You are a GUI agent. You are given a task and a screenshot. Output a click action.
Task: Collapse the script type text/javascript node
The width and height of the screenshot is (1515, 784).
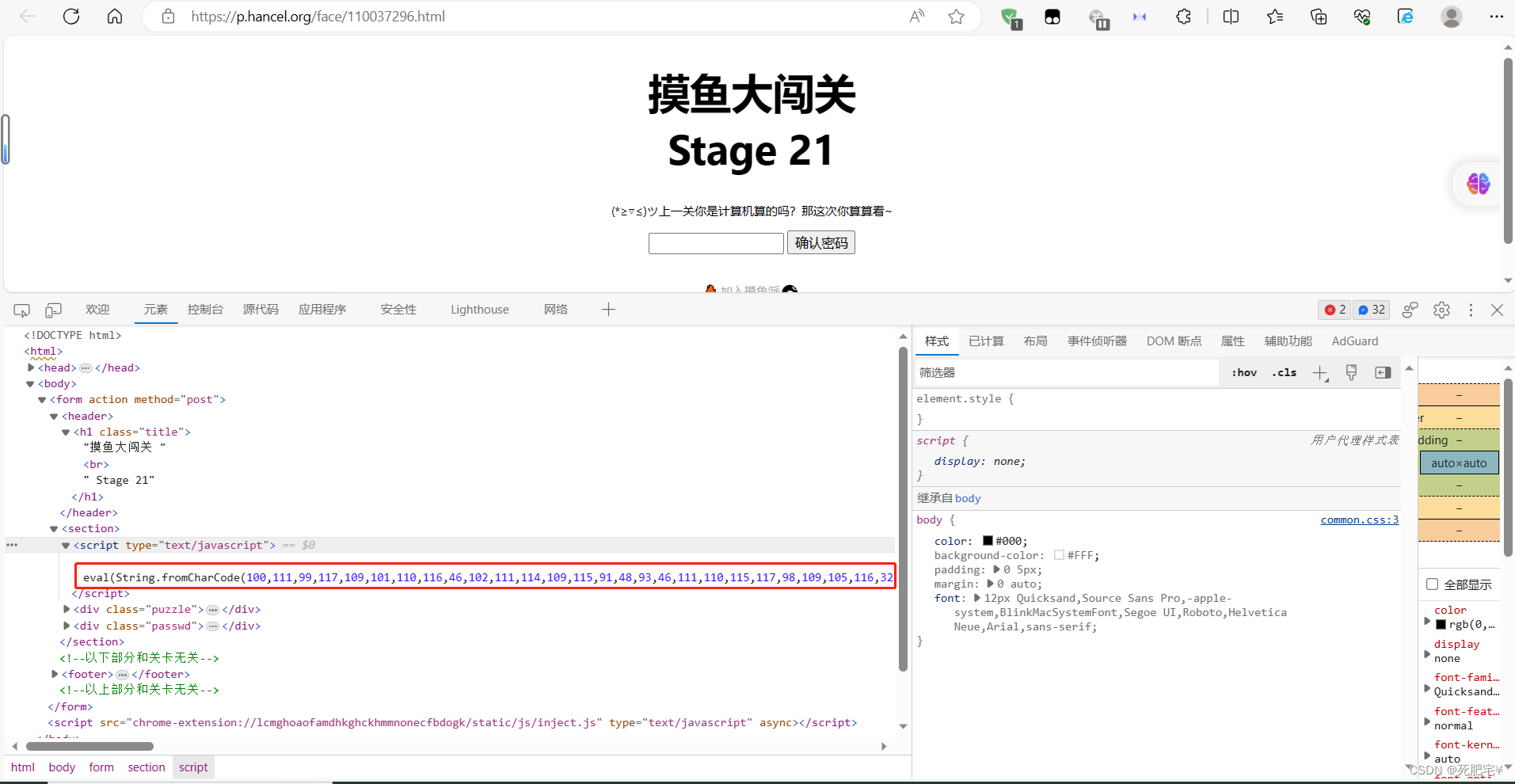pyautogui.click(x=66, y=546)
